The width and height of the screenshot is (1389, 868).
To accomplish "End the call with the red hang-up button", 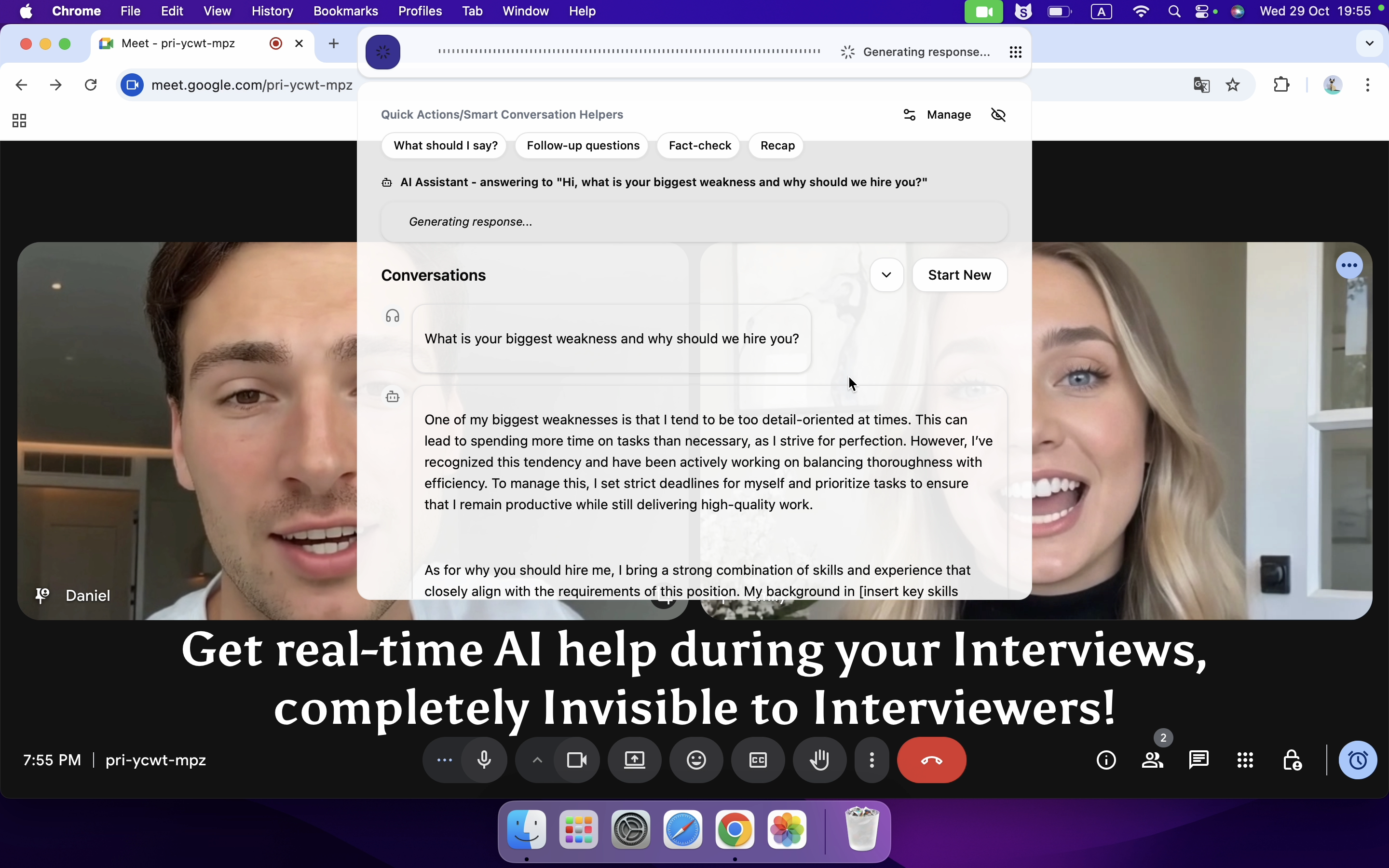I will (931, 759).
